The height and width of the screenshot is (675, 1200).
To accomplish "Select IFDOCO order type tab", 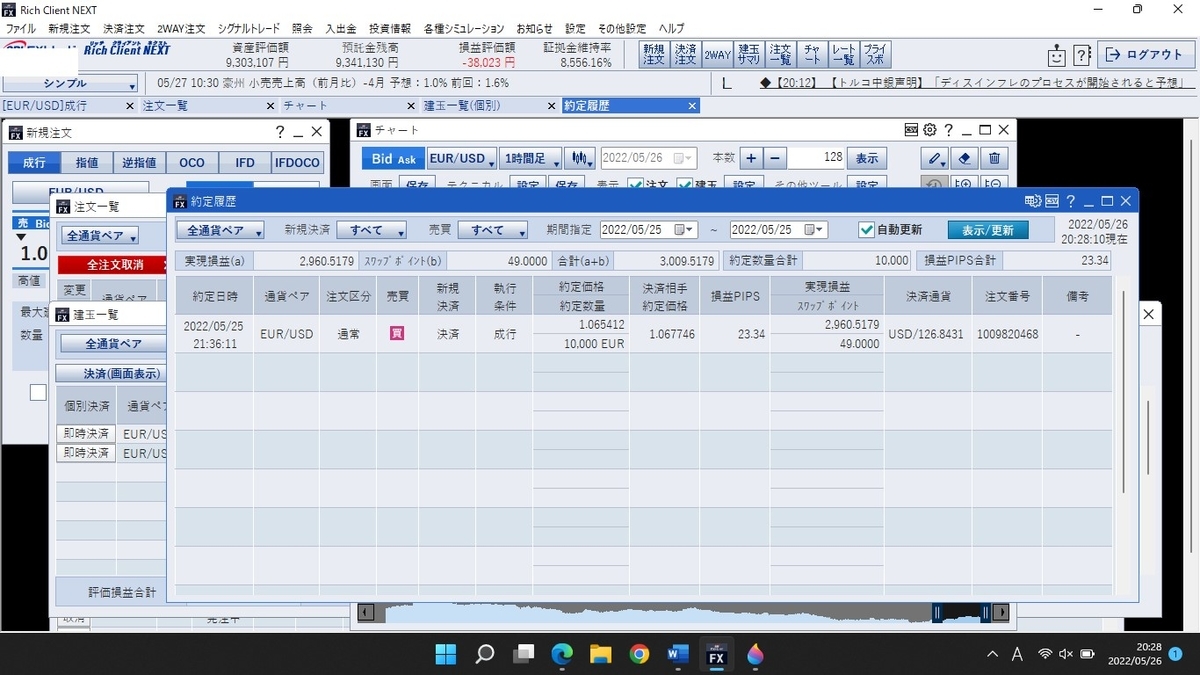I will [x=297, y=162].
